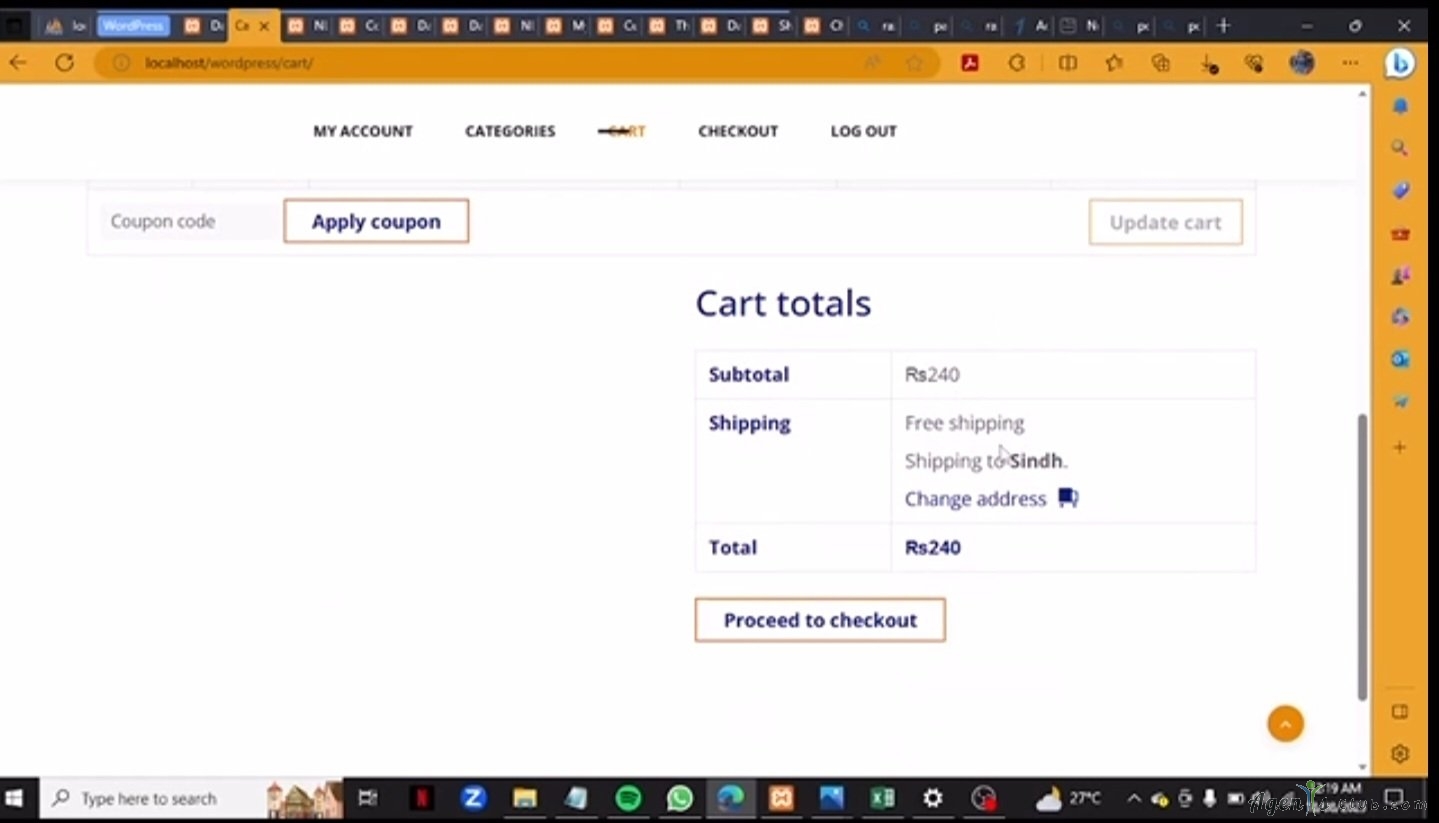This screenshot has width=1439, height=823.
Task: Show hidden system tray icons arrow
Action: coord(1134,798)
